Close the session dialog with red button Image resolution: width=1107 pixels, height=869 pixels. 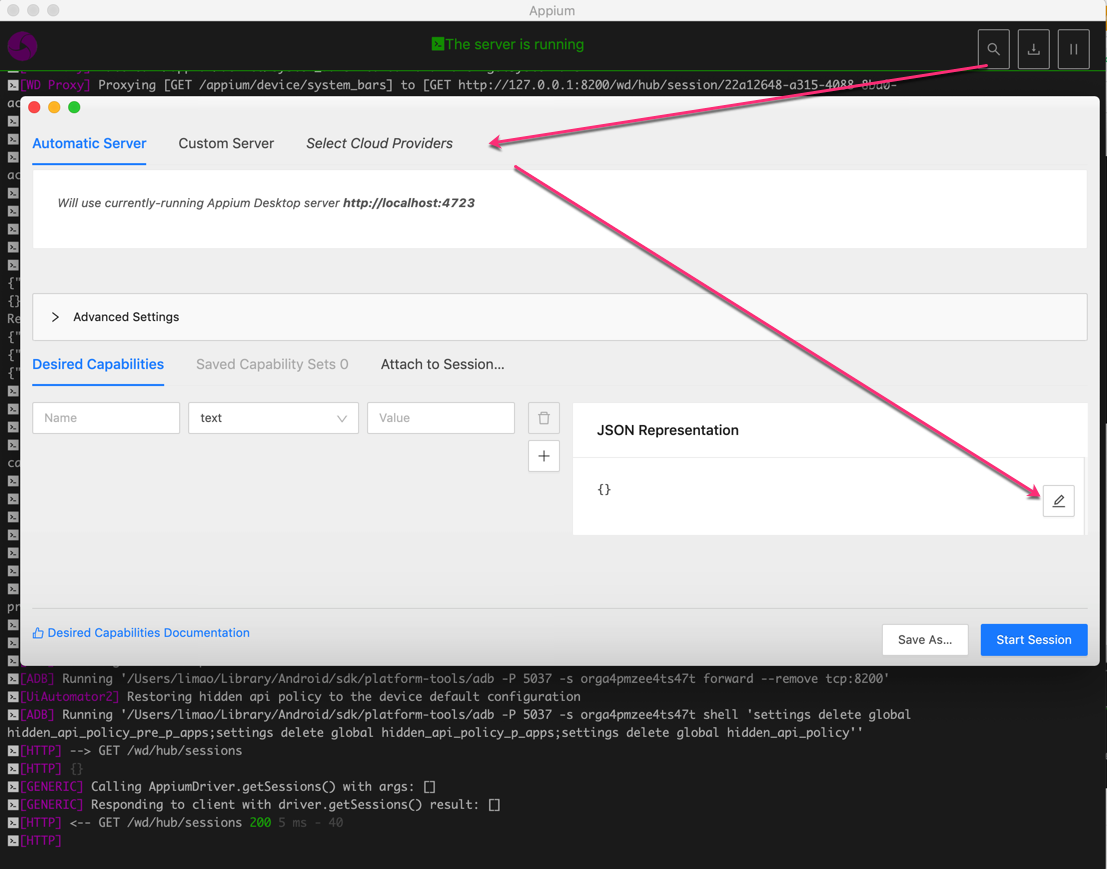(x=34, y=107)
